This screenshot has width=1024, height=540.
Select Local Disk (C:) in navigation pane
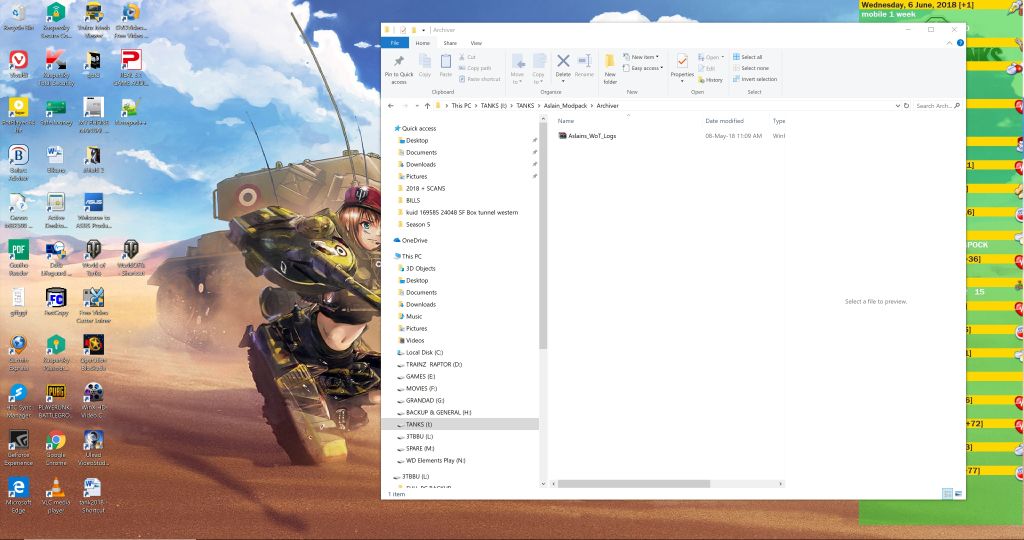pos(424,353)
